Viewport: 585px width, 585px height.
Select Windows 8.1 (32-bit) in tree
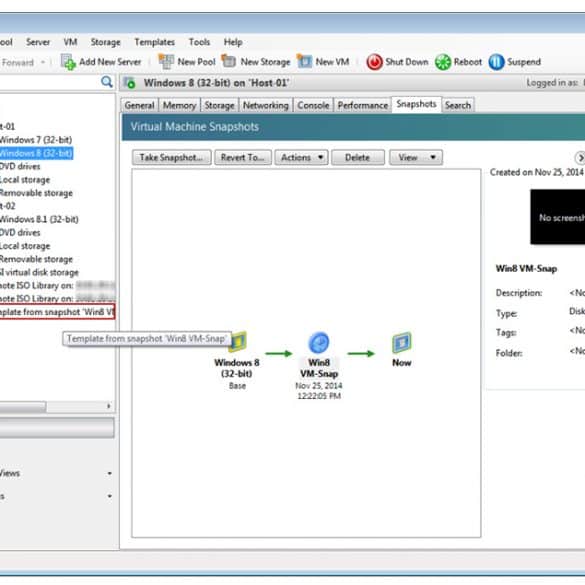click(39, 219)
